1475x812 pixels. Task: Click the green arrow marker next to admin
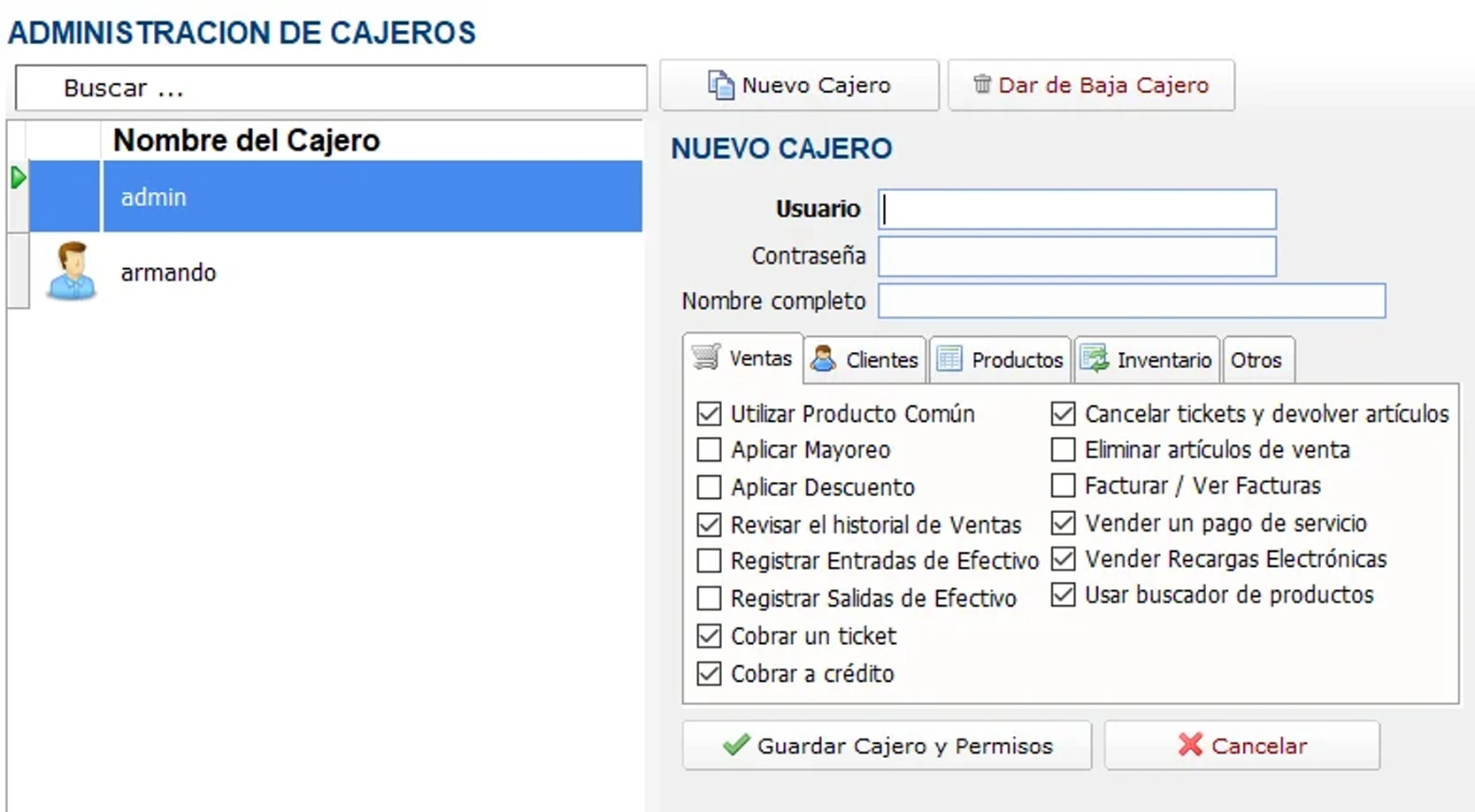[x=18, y=176]
